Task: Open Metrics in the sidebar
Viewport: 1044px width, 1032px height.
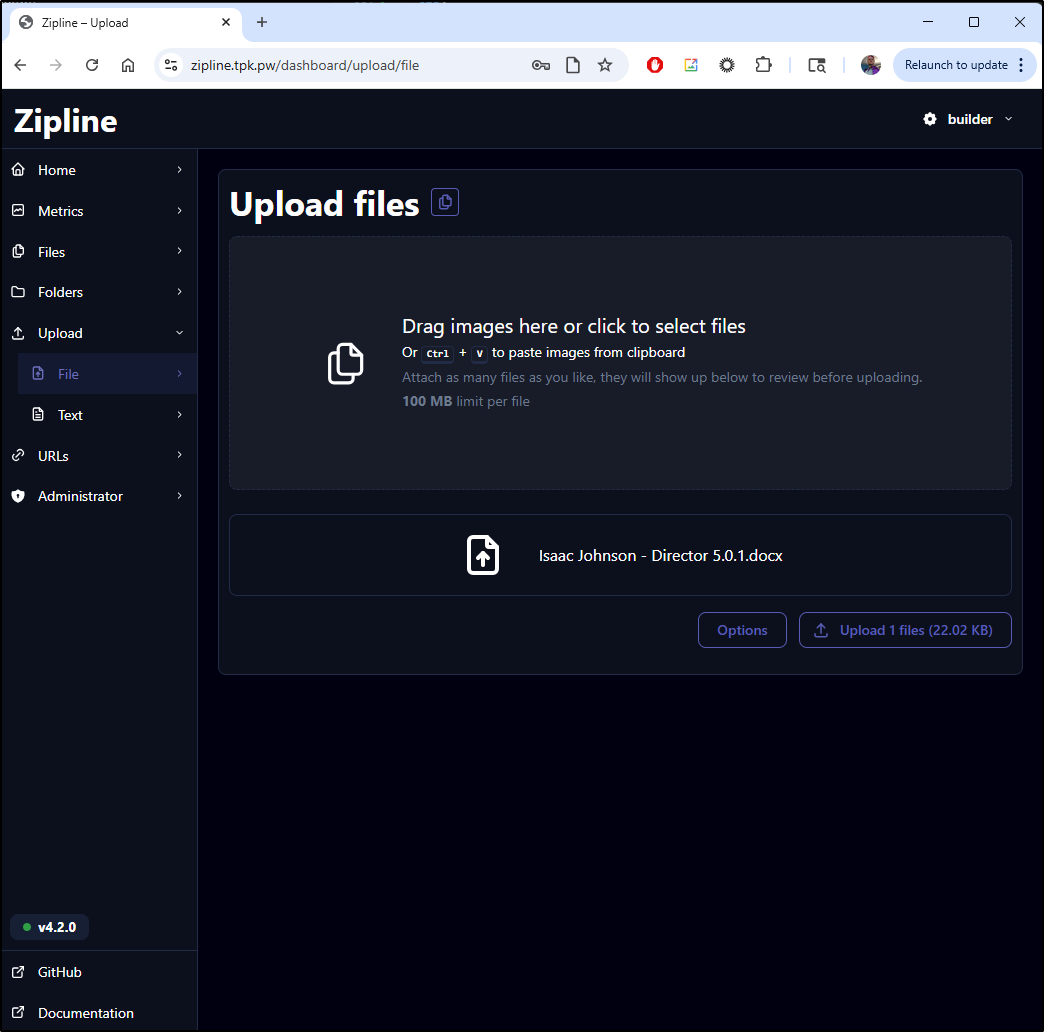Action: point(99,210)
